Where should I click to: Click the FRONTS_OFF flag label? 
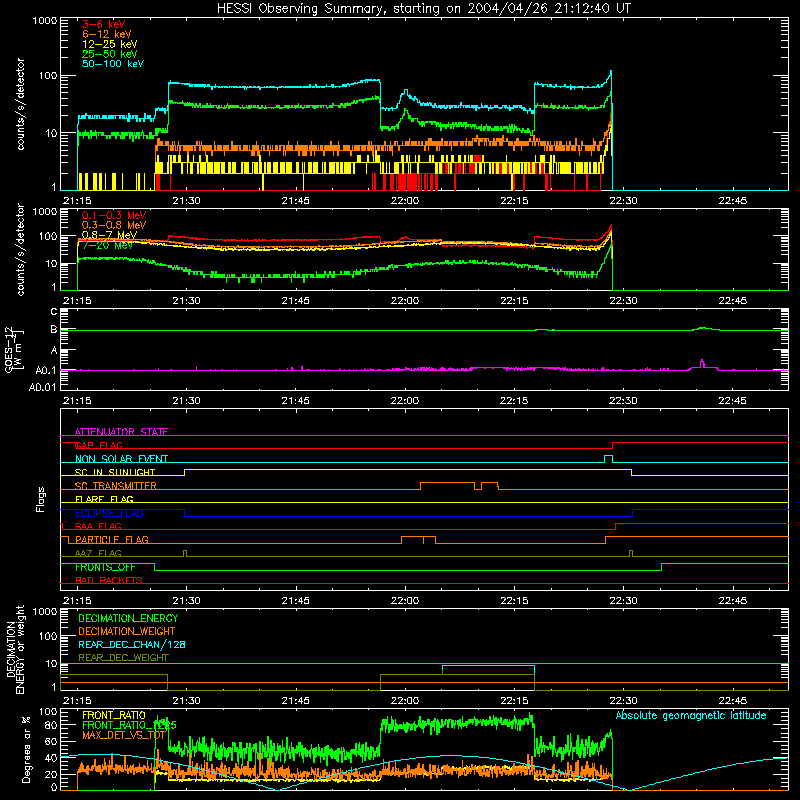click(105, 567)
